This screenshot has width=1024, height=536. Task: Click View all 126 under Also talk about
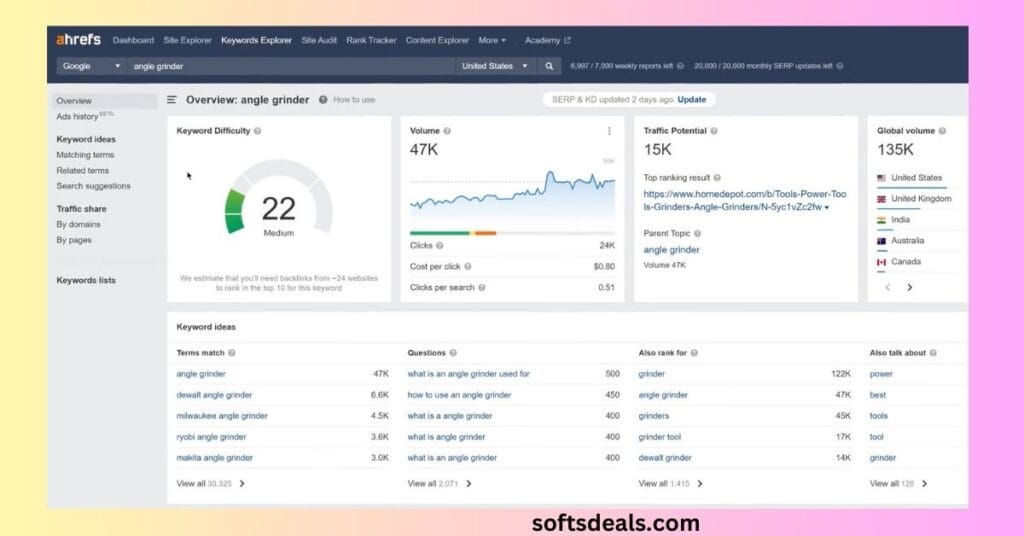pos(898,484)
